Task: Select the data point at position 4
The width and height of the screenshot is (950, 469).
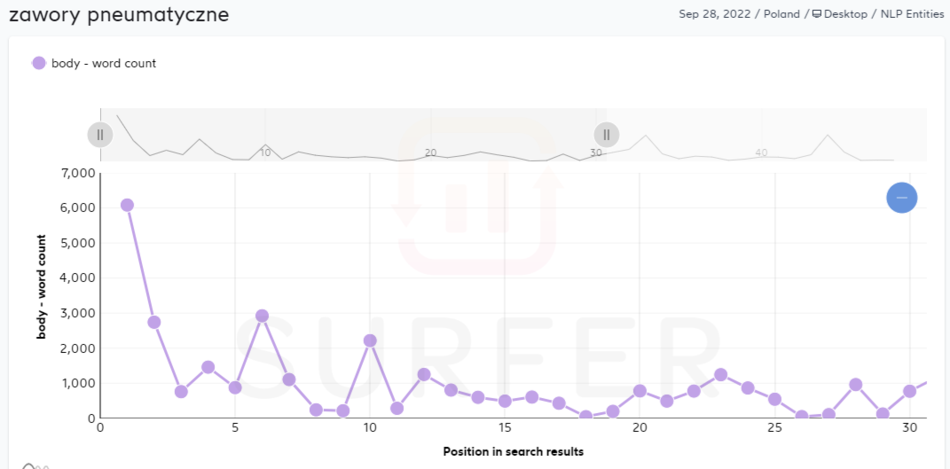Action: coord(208,367)
